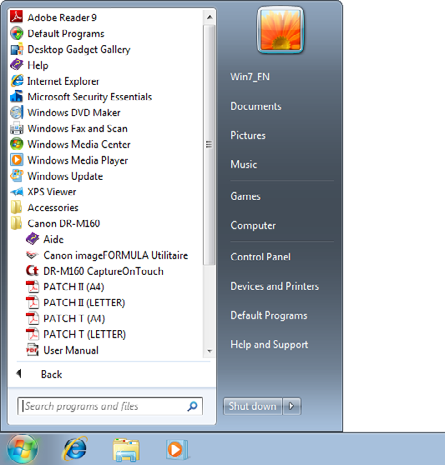Open Documents from the right pane
The height and width of the screenshot is (465, 445).
coord(256,106)
